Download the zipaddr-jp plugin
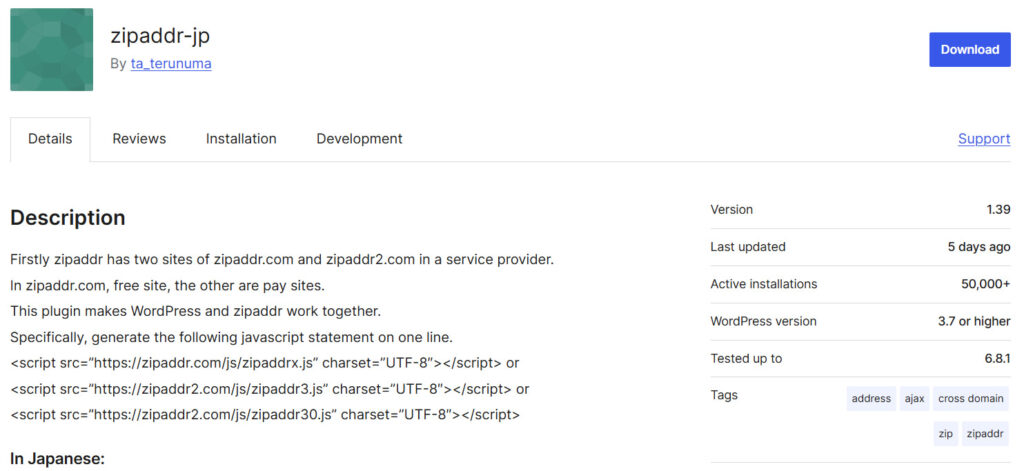Image resolution: width=1024 pixels, height=471 pixels. tap(970, 50)
